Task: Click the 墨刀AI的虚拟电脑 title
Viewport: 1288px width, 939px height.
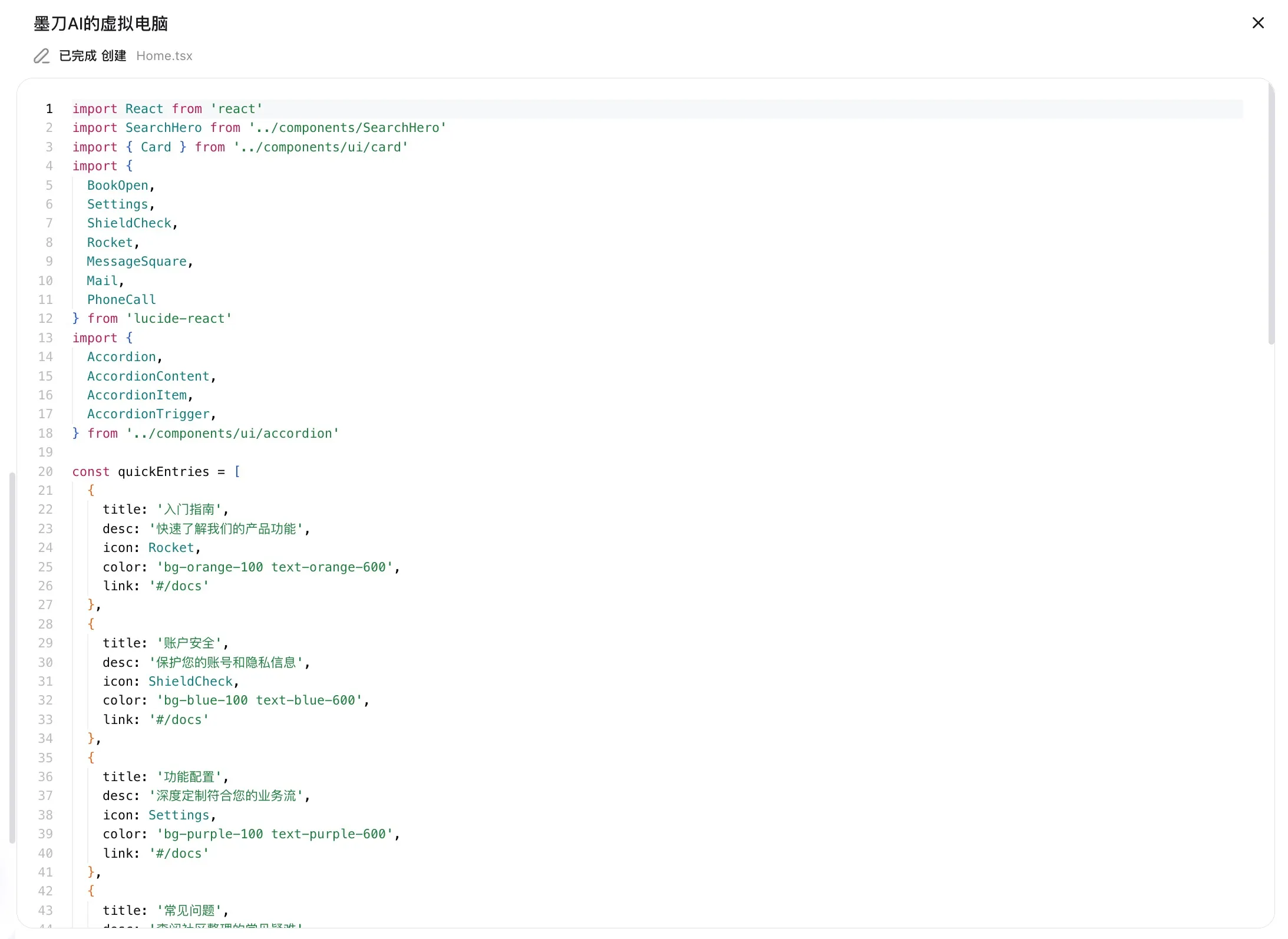Action: tap(101, 24)
